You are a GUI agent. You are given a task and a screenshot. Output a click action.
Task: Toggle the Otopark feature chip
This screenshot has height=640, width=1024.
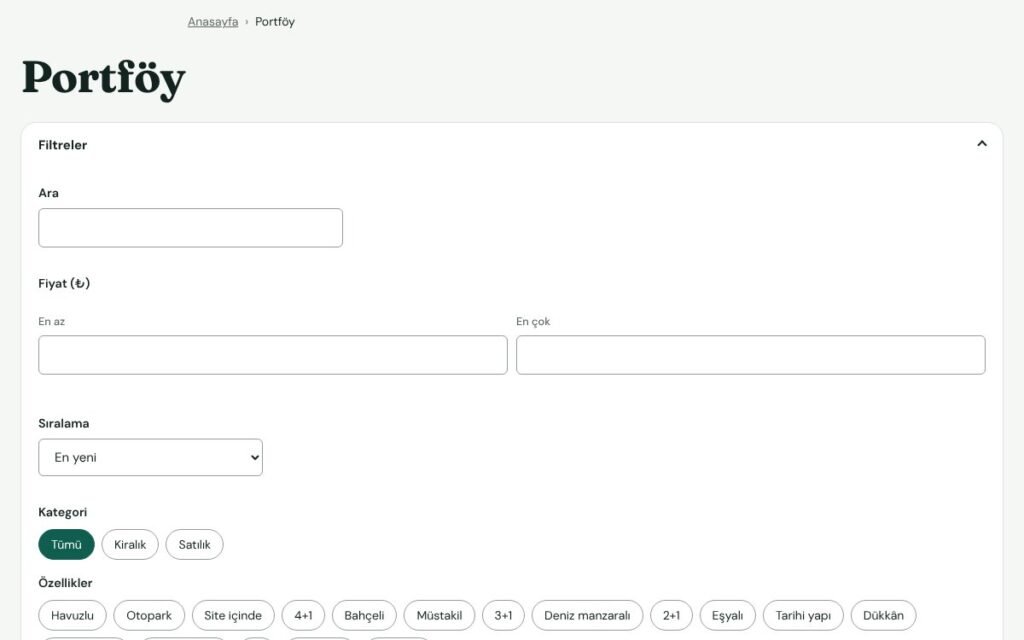click(149, 615)
